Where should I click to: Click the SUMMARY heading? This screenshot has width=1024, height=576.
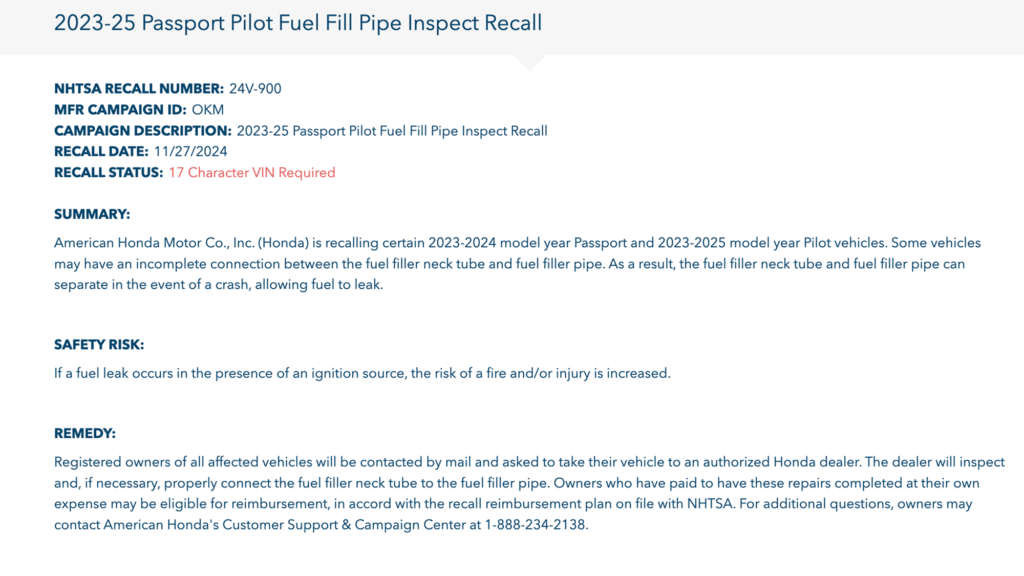click(x=92, y=214)
